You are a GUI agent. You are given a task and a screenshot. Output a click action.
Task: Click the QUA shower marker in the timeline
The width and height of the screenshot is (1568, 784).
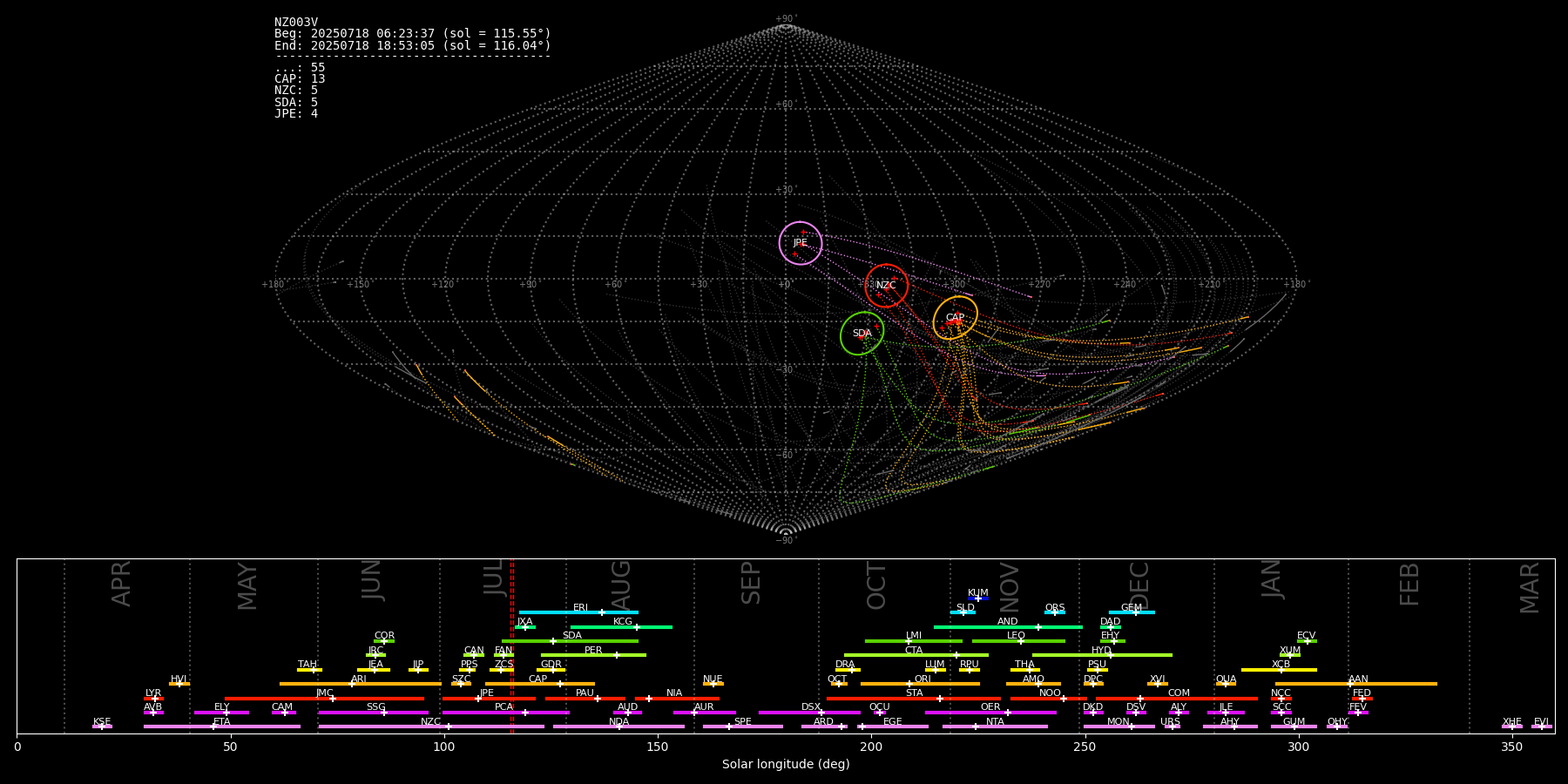[1226, 684]
